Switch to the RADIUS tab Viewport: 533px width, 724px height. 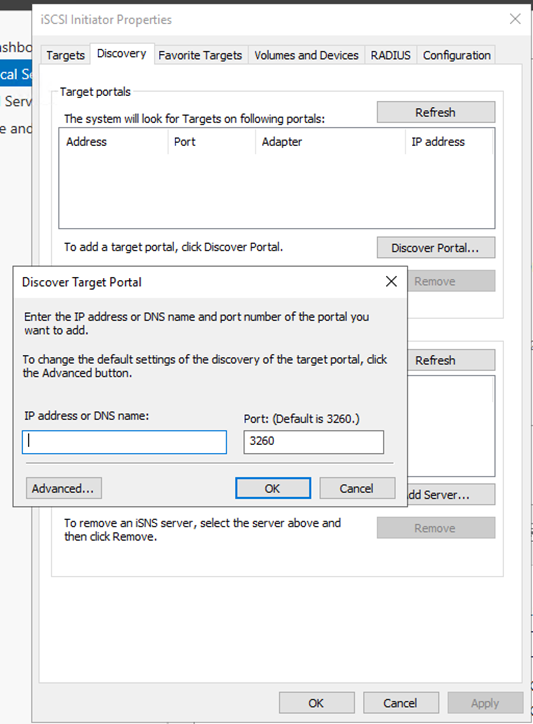(x=390, y=55)
